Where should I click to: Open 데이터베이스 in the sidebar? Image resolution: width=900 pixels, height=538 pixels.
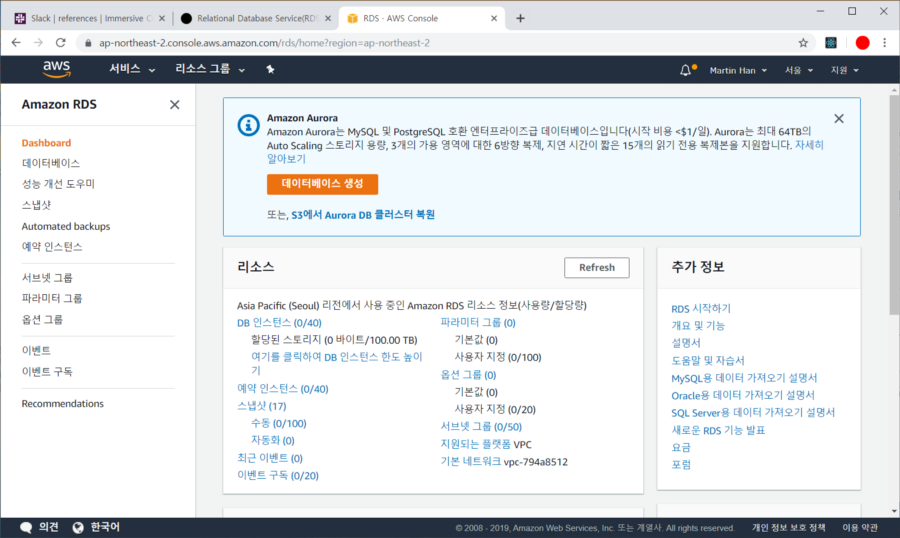pyautogui.click(x=51, y=163)
